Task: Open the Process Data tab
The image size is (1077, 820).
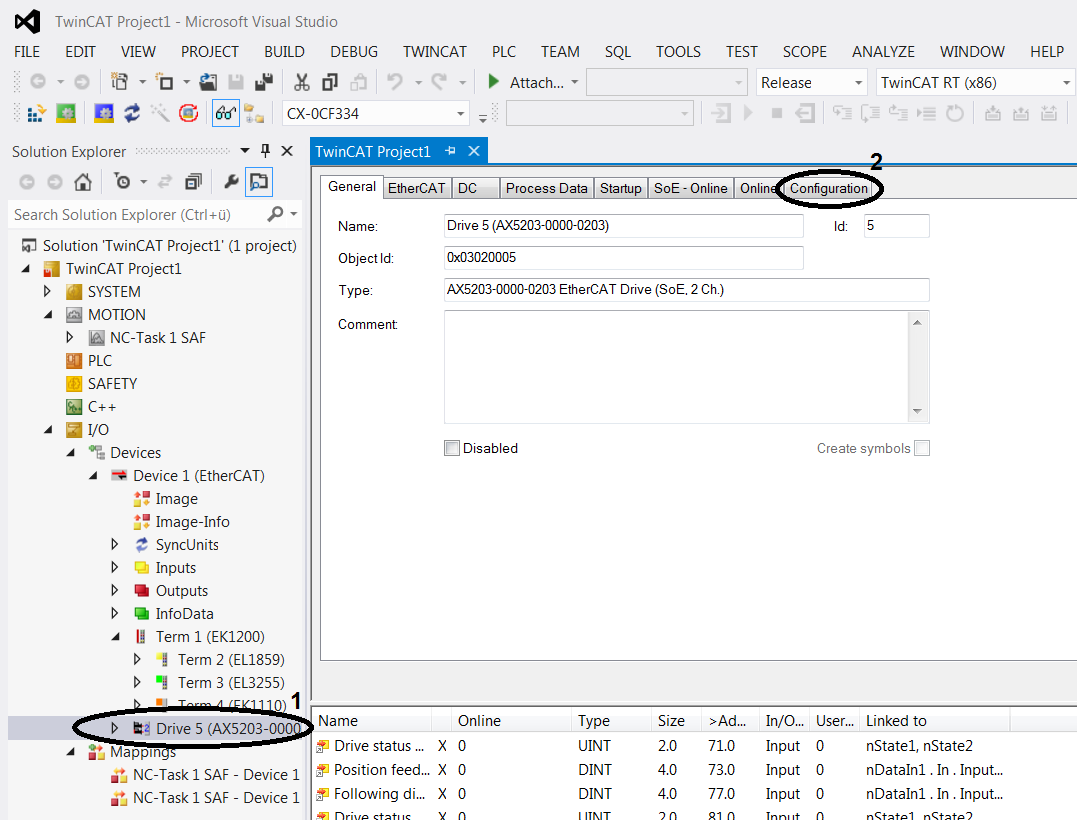Action: [547, 188]
